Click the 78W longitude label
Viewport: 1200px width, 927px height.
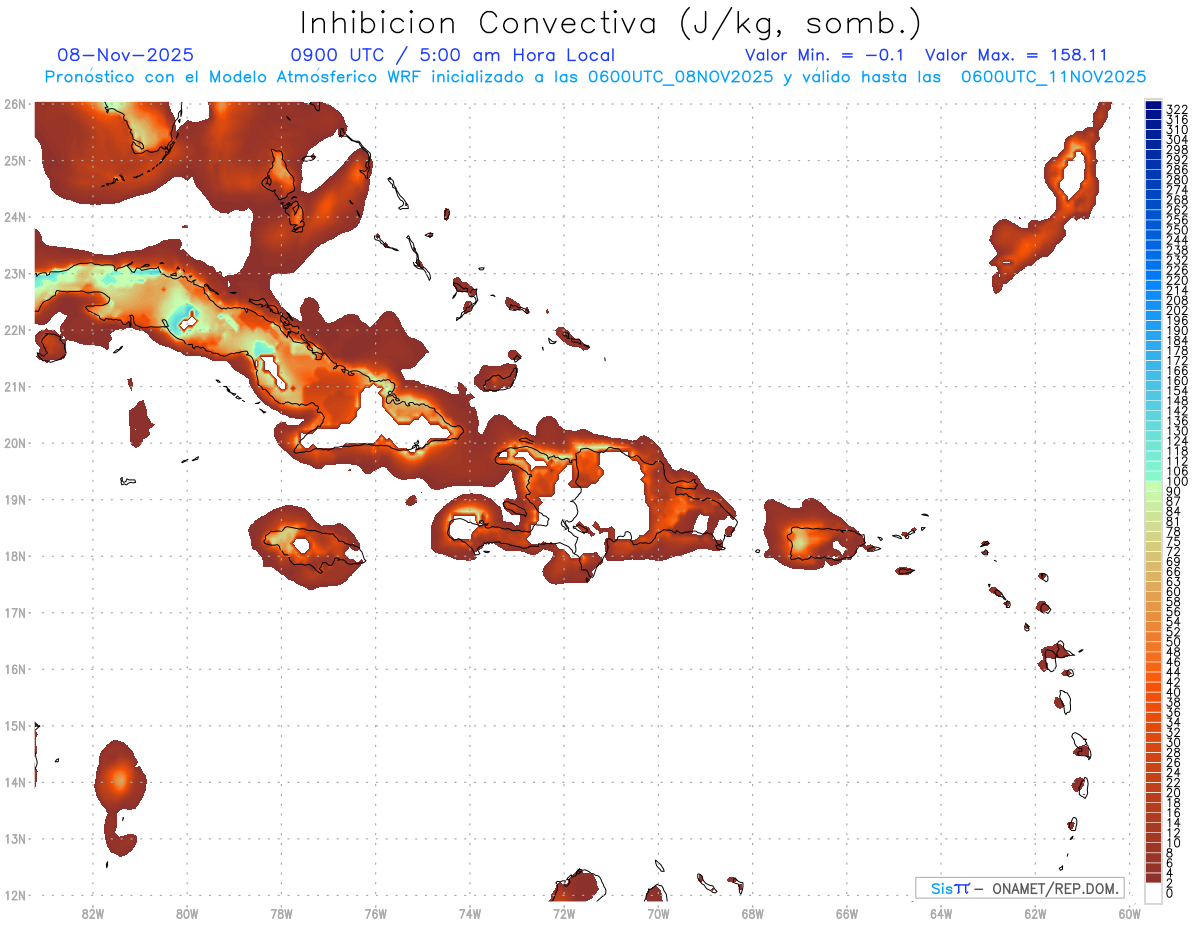(281, 913)
